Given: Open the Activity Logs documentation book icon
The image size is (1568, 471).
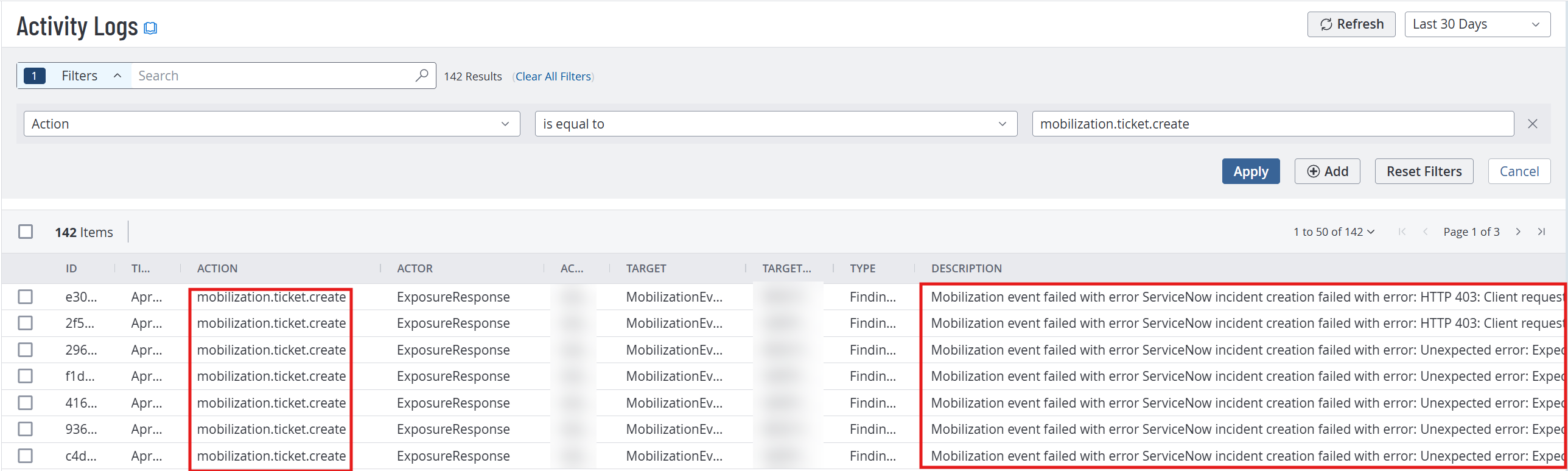Looking at the screenshot, I should (x=150, y=28).
